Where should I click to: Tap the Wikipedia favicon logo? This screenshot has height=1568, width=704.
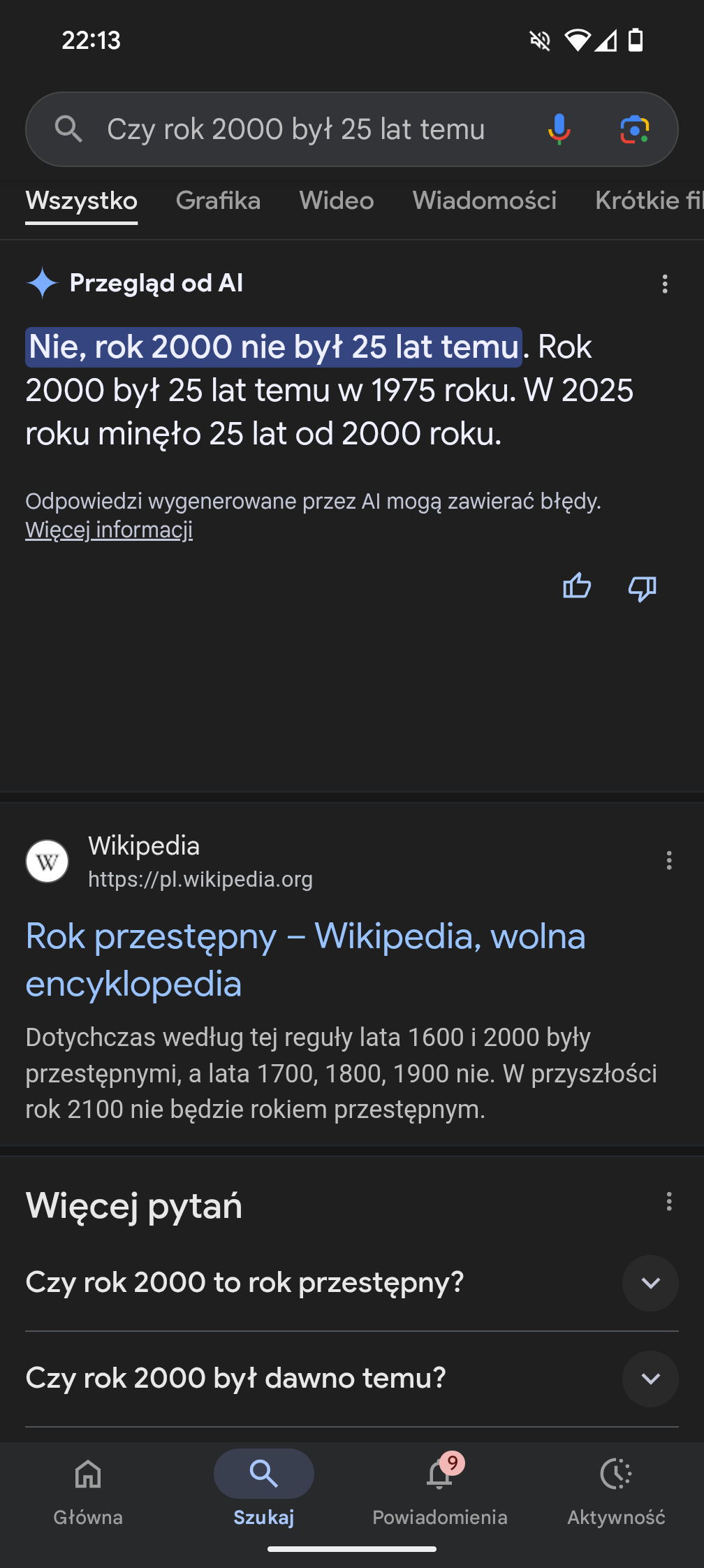tap(47, 861)
